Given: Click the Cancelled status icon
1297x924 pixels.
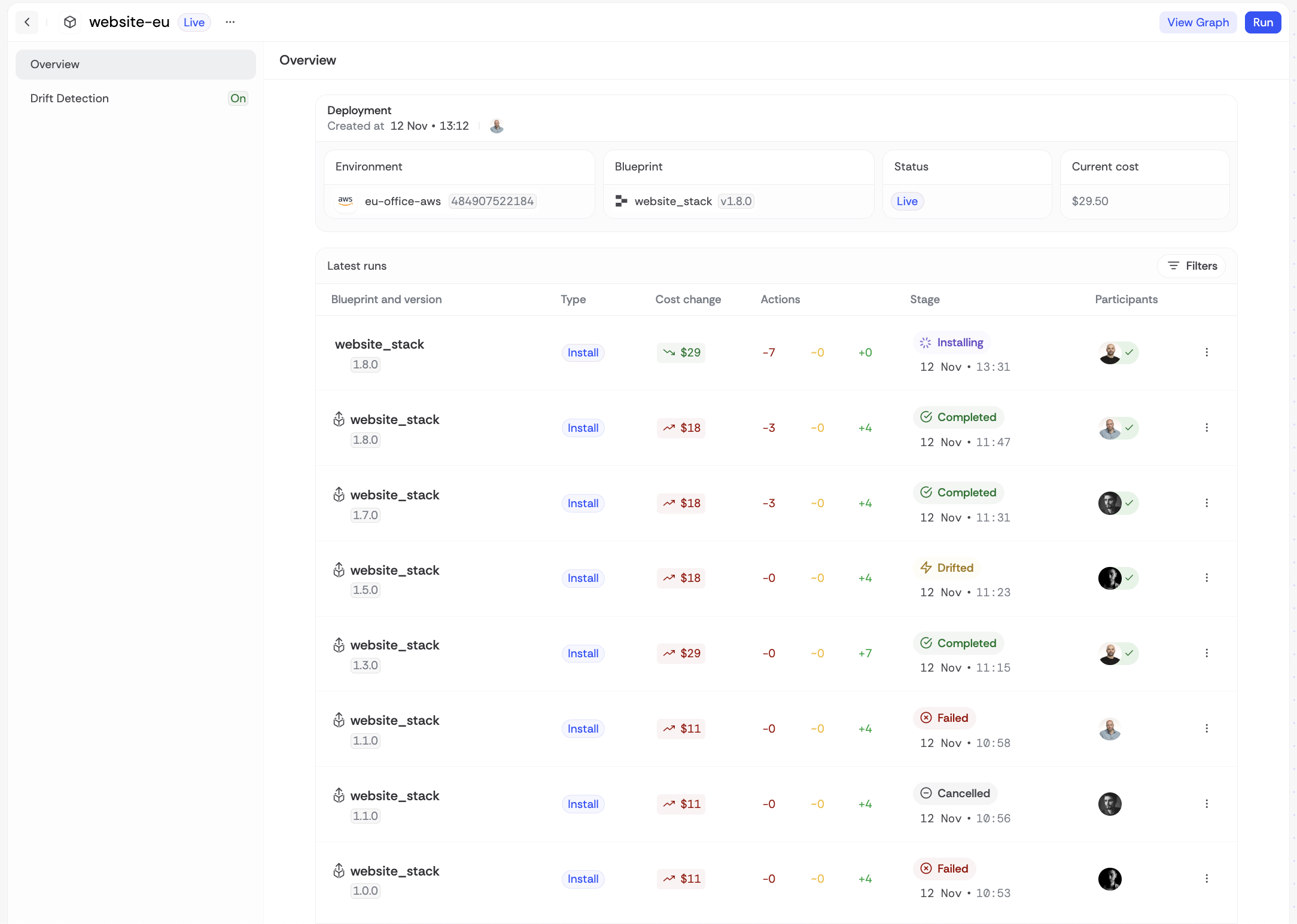Looking at the screenshot, I should coord(925,793).
